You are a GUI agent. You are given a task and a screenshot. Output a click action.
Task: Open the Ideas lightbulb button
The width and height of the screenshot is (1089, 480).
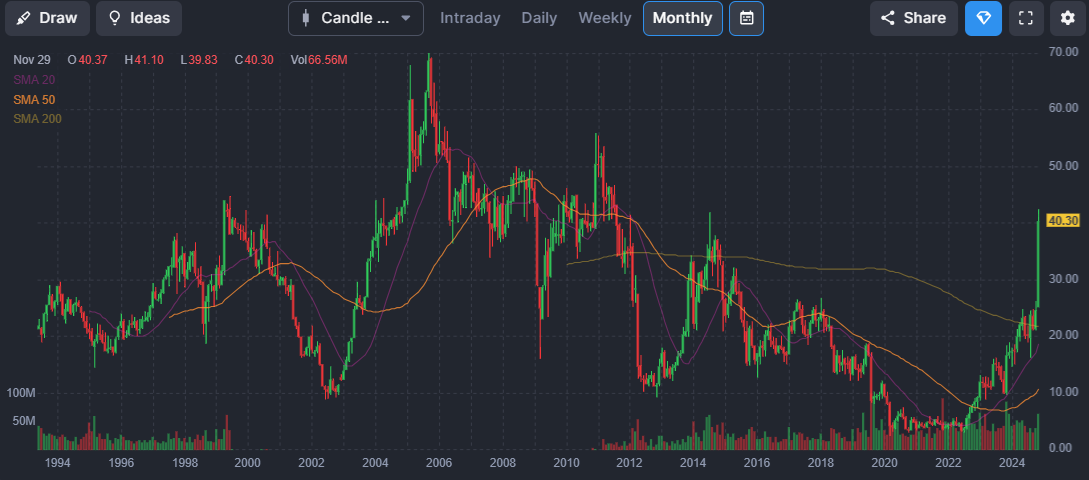coord(115,18)
